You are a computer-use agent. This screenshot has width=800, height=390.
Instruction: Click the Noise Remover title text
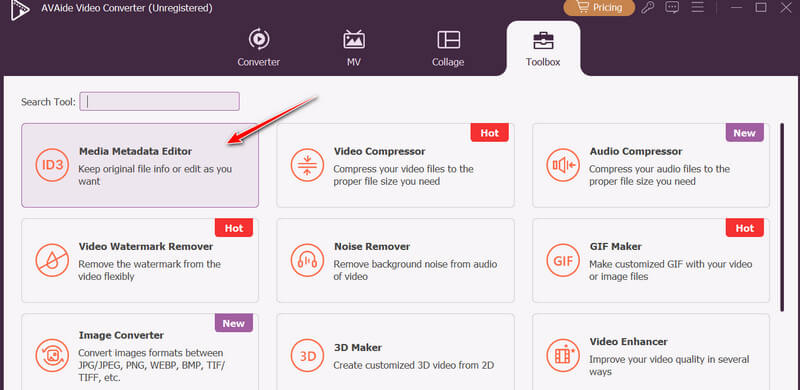372,247
